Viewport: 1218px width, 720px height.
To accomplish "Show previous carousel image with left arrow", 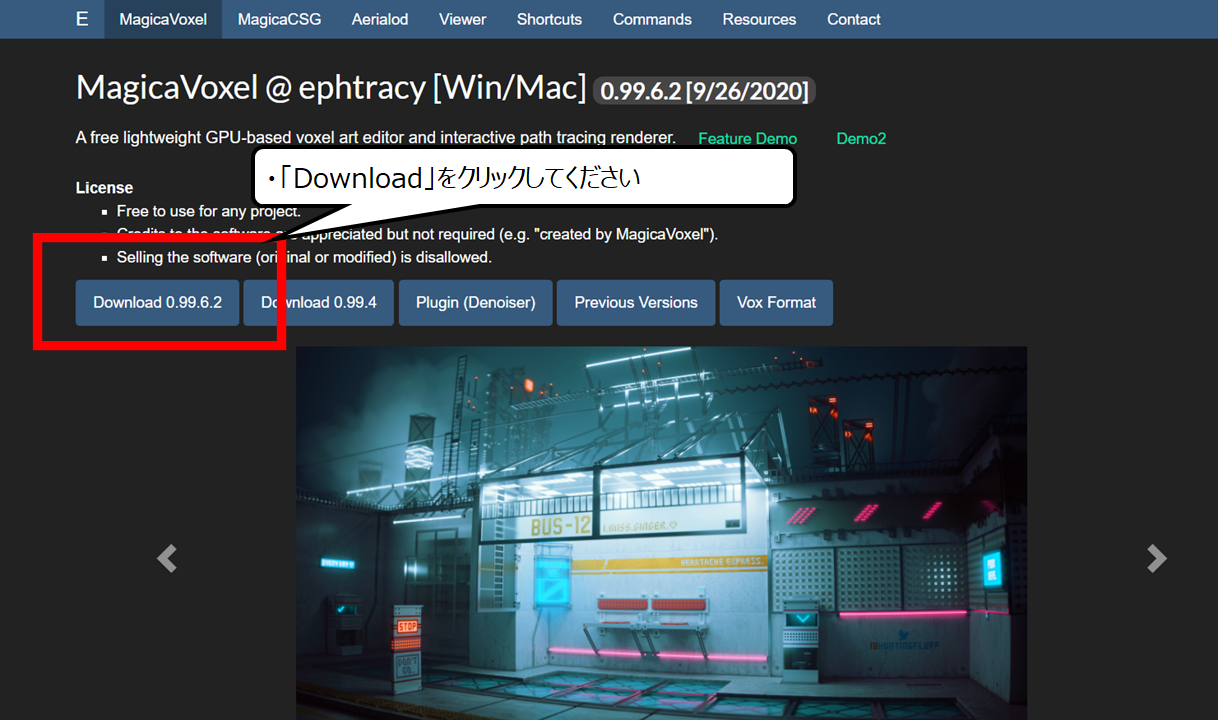I will coord(167,558).
